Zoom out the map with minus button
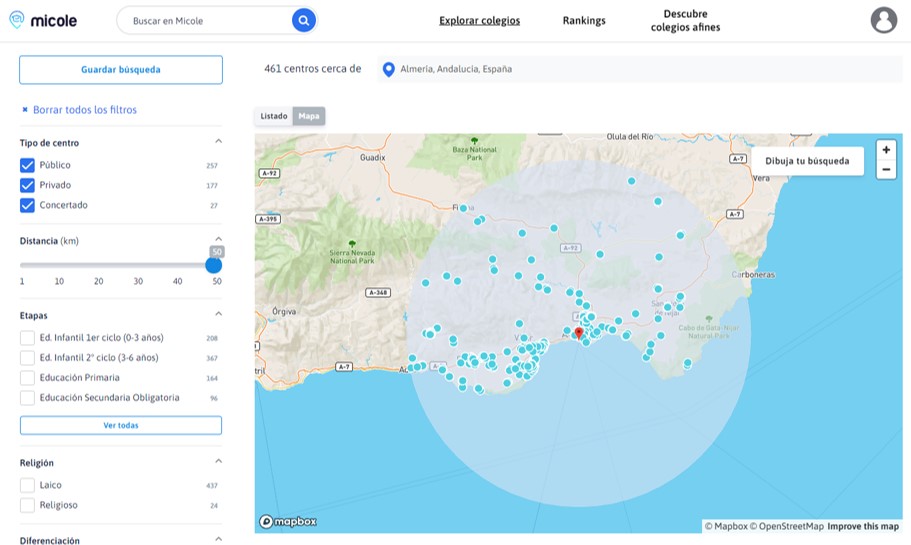This screenshot has width=911, height=545. point(886,169)
